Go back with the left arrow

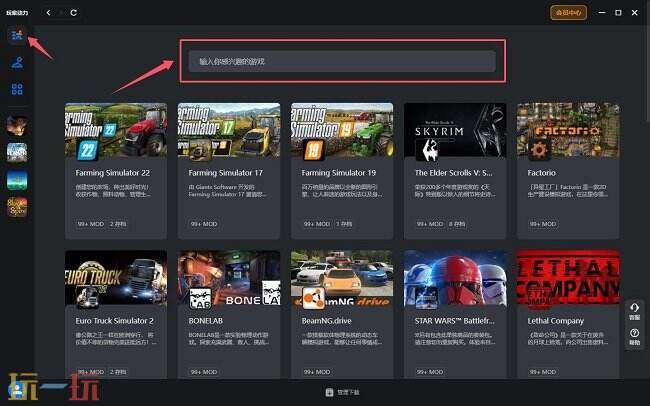click(47, 13)
